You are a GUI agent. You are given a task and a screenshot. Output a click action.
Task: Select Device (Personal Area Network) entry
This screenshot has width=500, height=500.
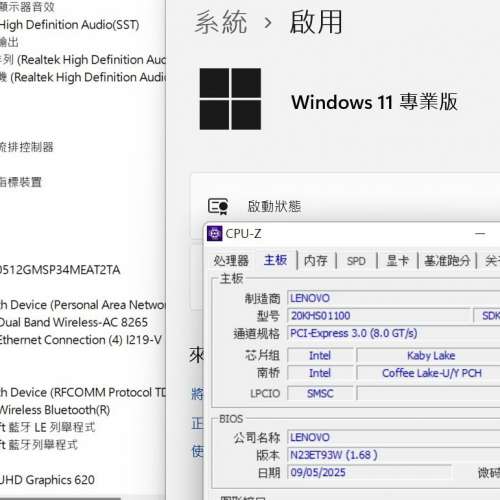(x=83, y=305)
